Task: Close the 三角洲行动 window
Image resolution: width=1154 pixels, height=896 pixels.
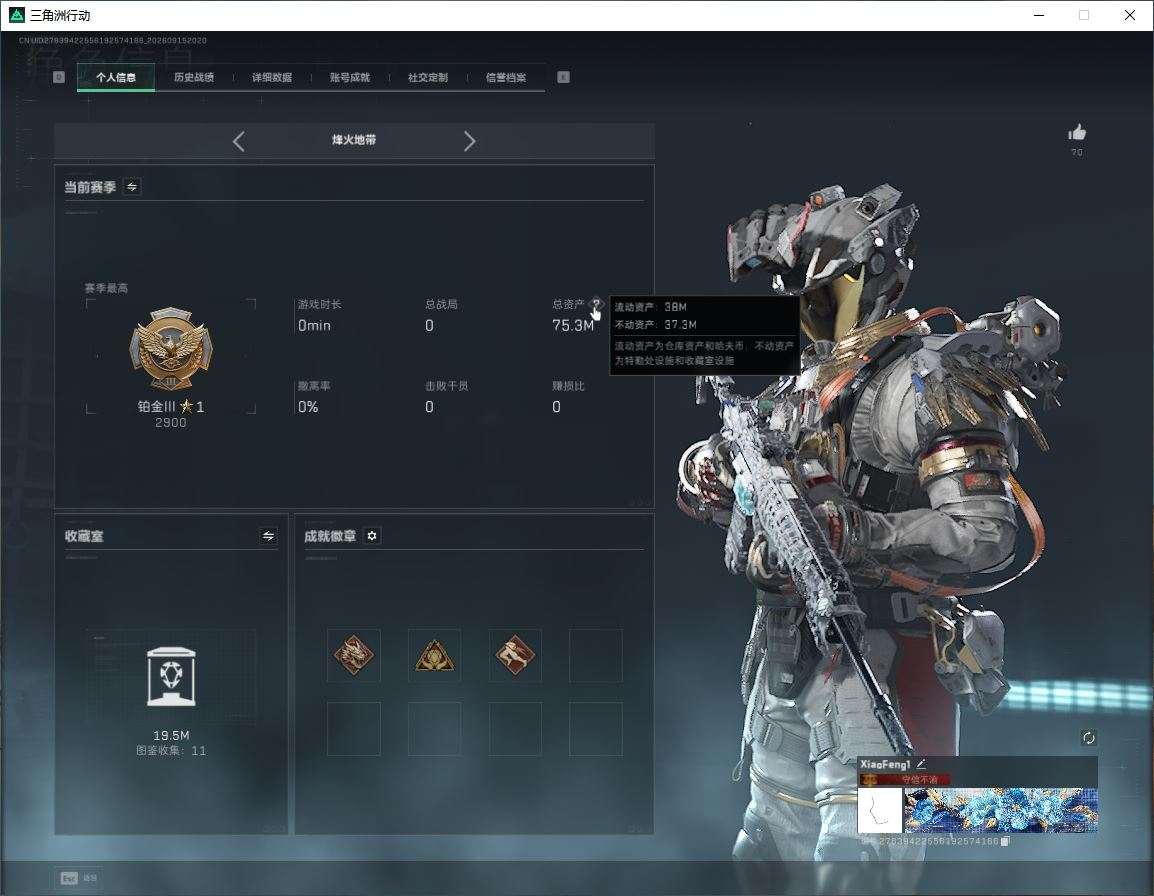Action: pos(1130,15)
